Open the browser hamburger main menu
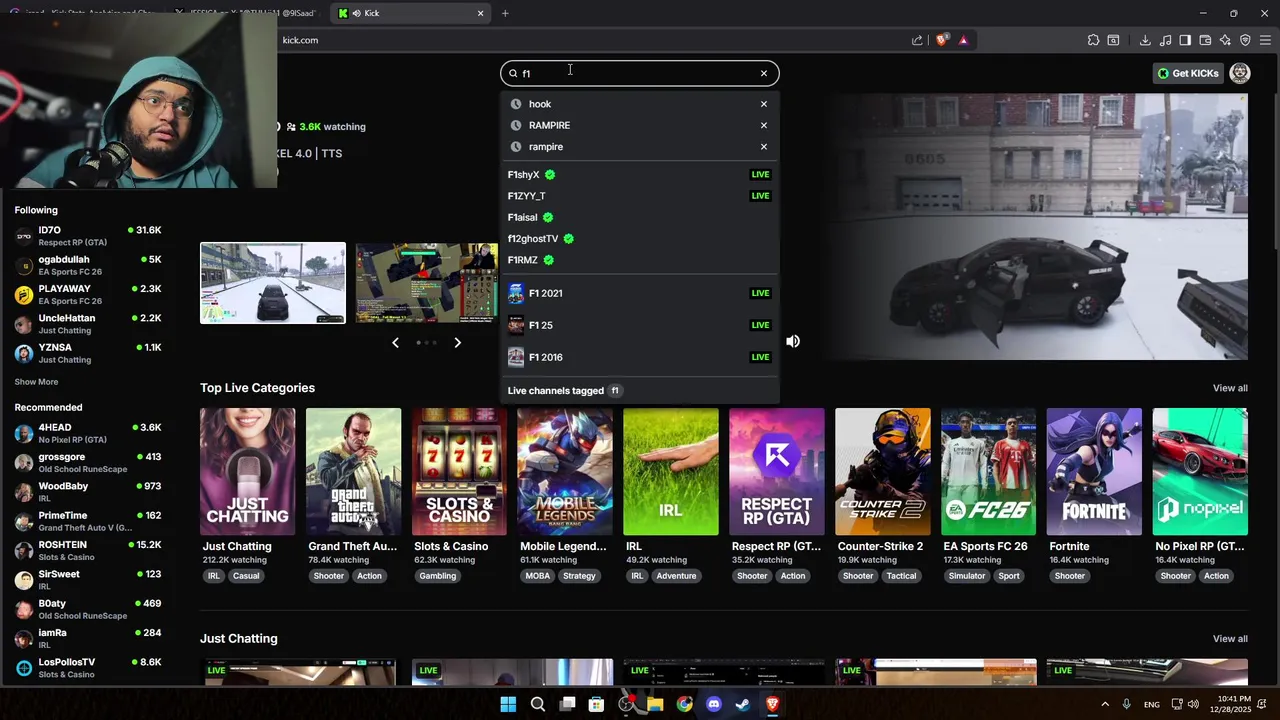This screenshot has height=720, width=1280. 1265,40
